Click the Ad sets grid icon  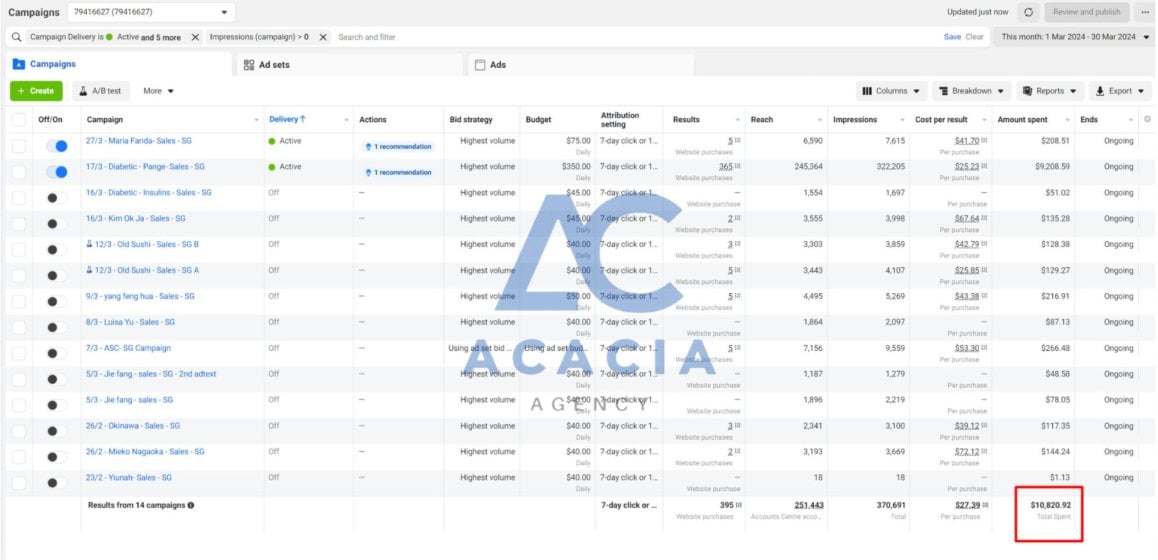pos(249,65)
